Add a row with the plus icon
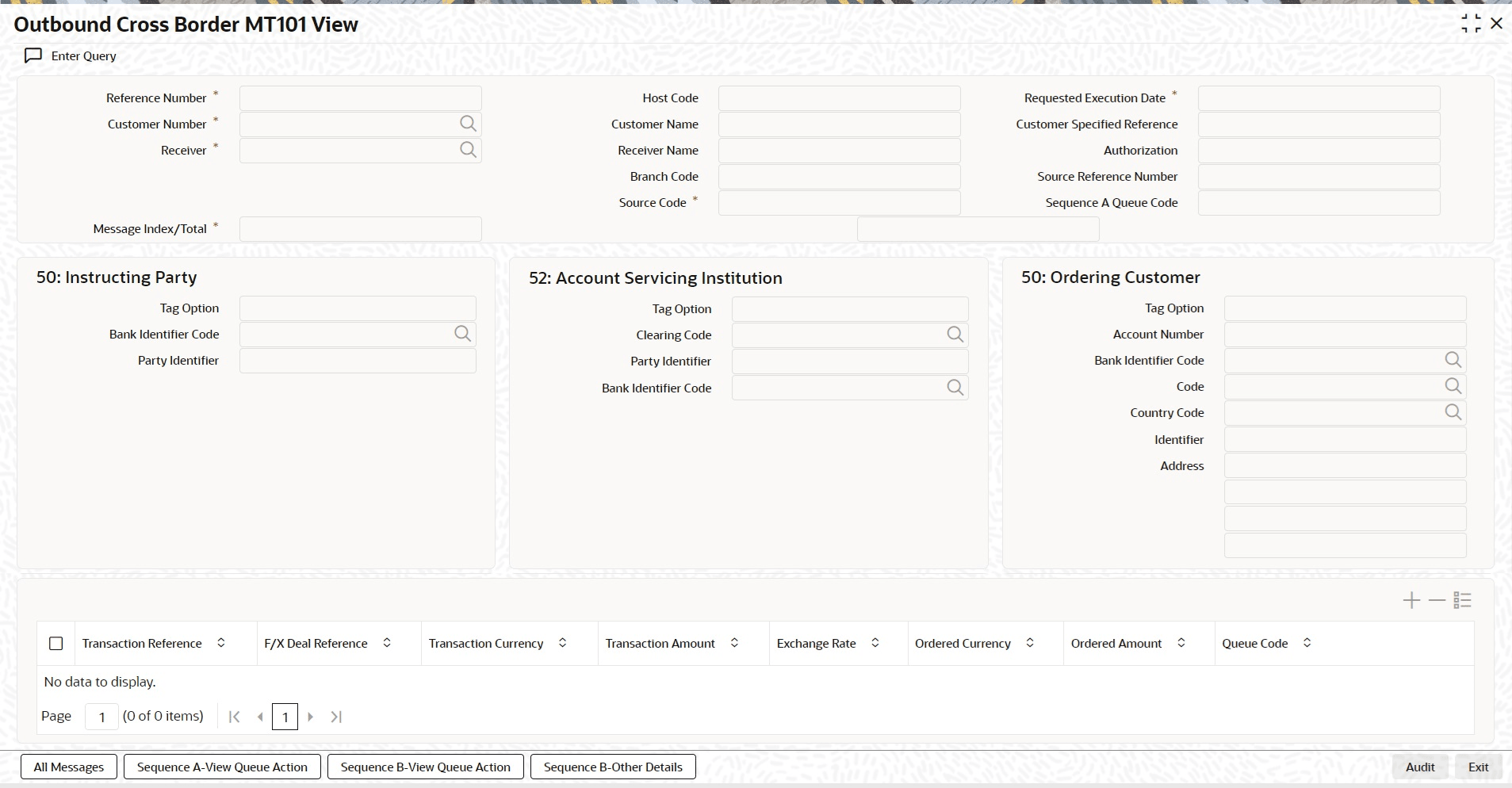This screenshot has height=788, width=1512. click(x=1411, y=600)
